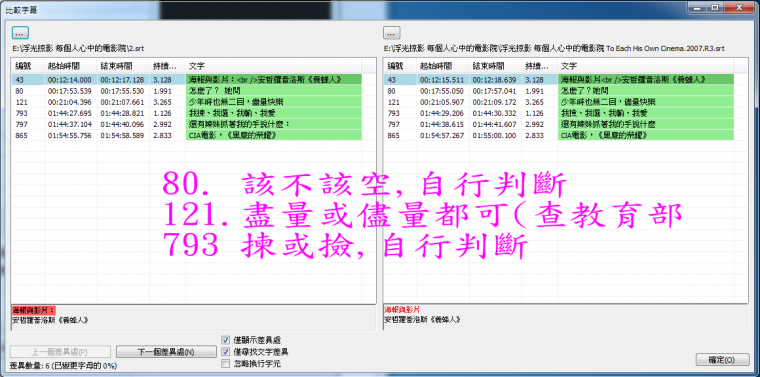
Task: Click right pane number cell 43
Action: 392,79
